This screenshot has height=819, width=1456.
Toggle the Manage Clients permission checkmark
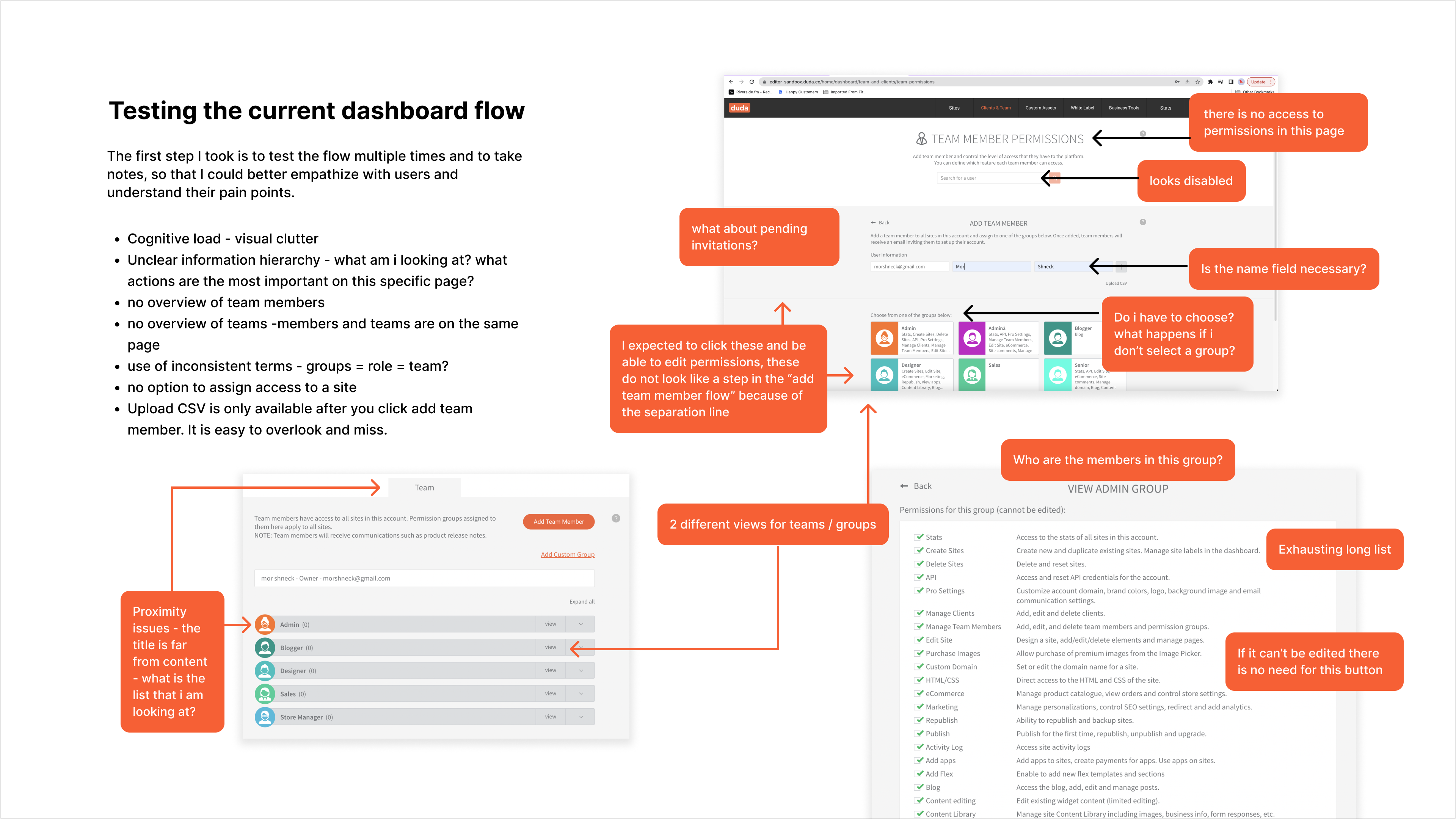coord(919,613)
